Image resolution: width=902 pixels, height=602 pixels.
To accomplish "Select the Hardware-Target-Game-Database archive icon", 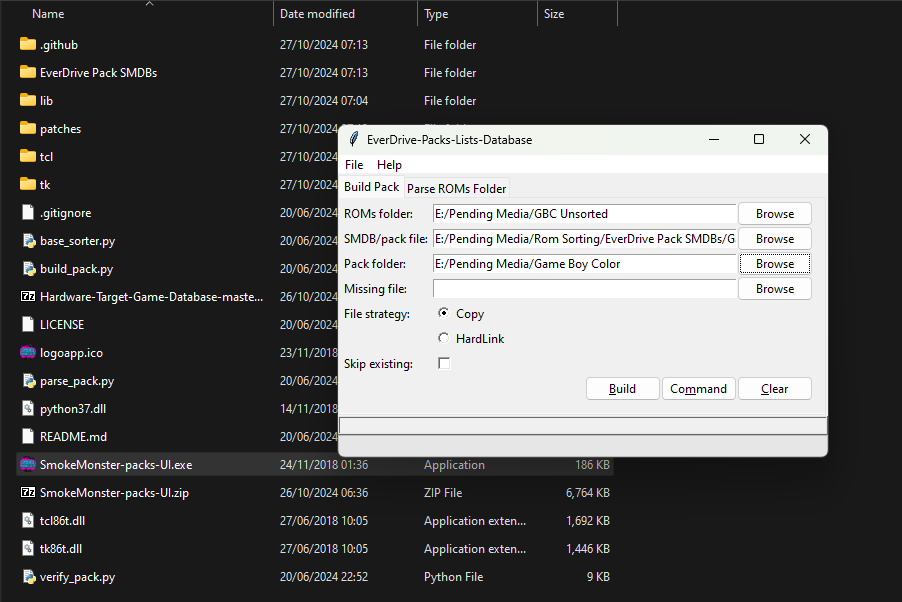I will click(x=28, y=296).
